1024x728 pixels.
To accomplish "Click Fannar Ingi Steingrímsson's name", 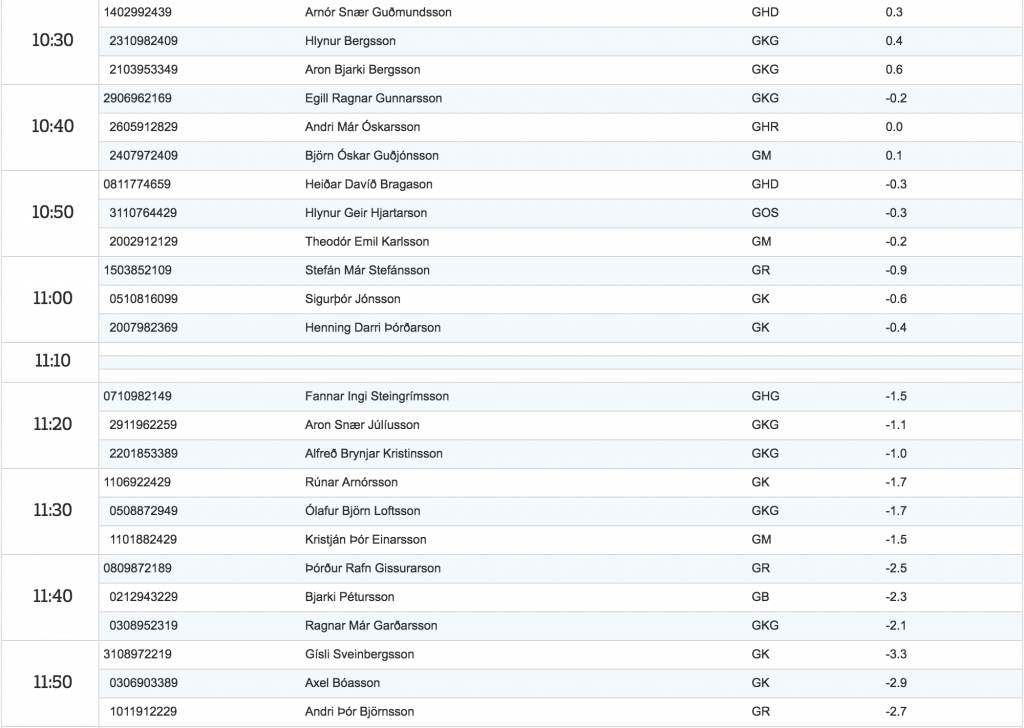I will pos(377,396).
